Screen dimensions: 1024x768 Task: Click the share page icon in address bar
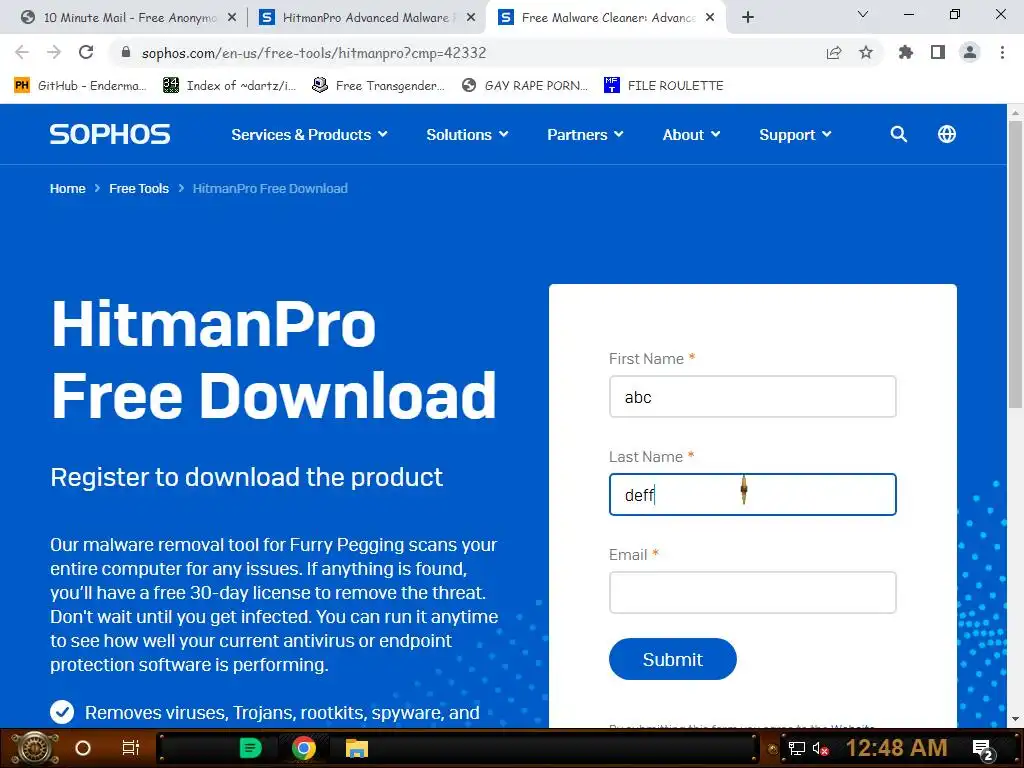pos(834,53)
